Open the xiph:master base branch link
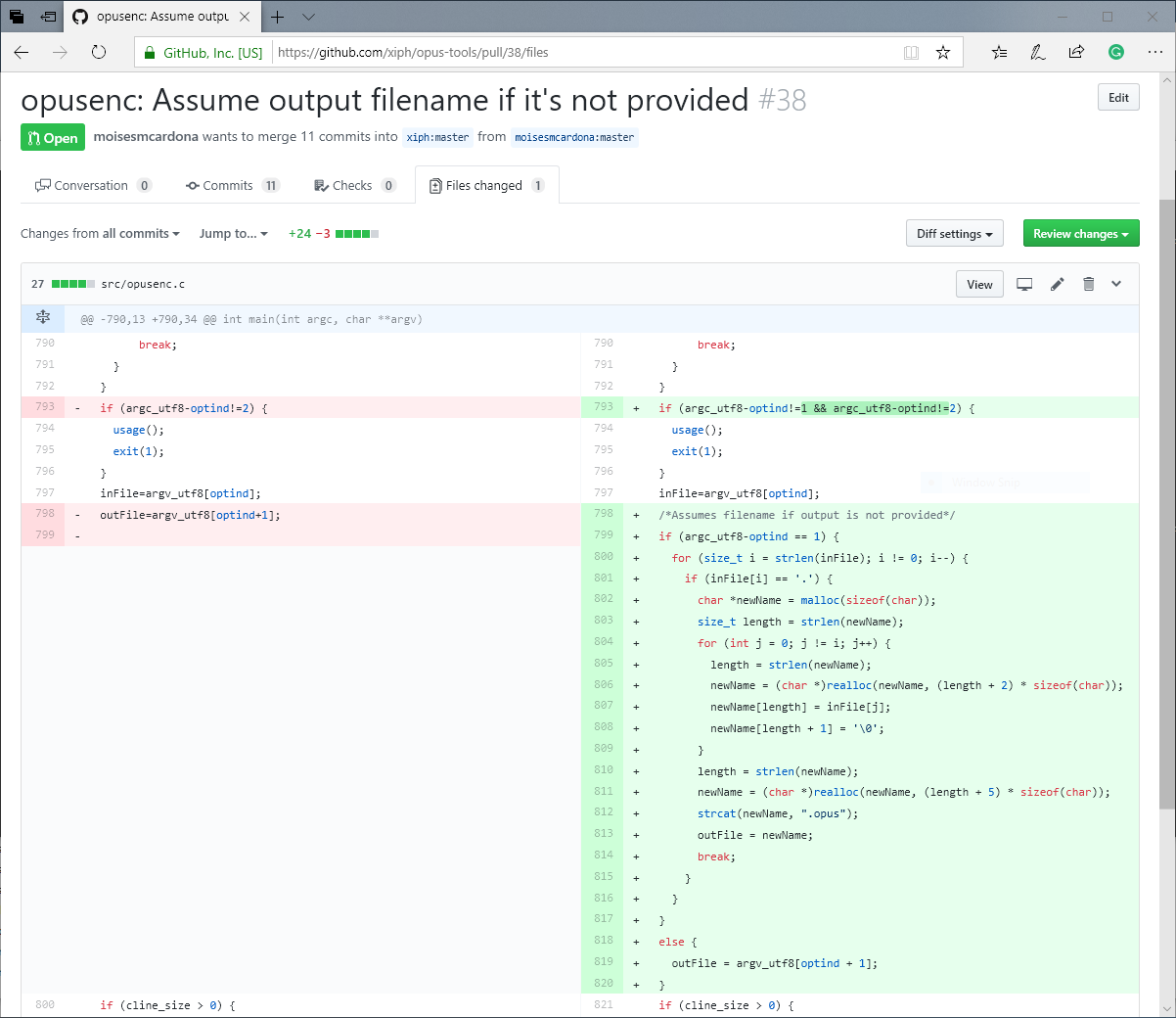Screen dimensions: 1176x1018 [437, 137]
